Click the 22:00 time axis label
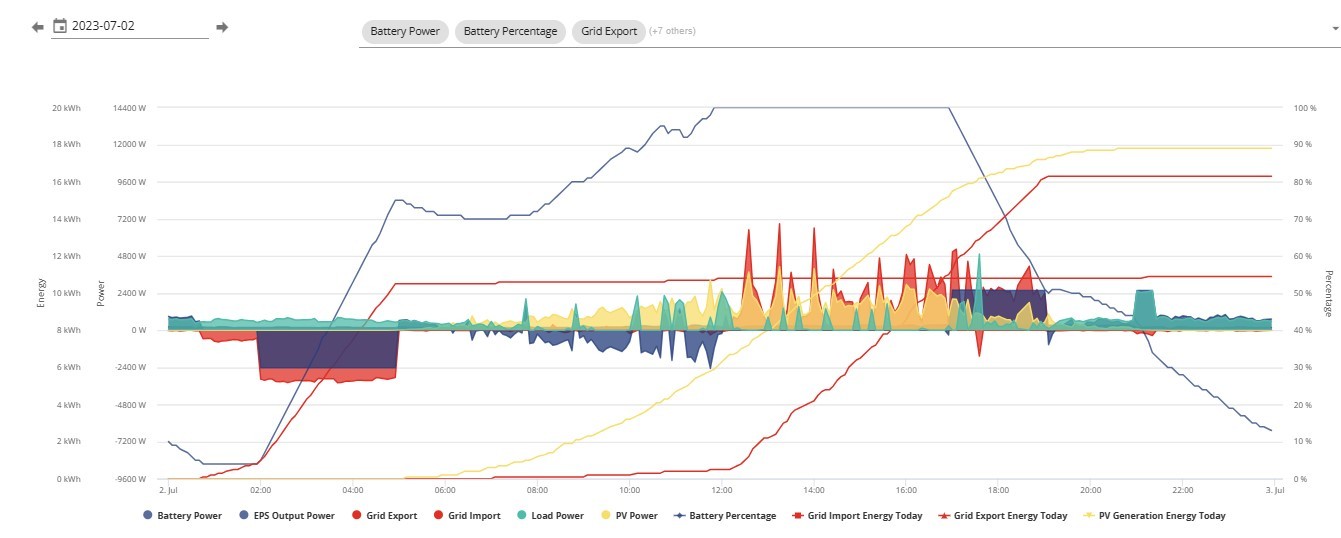 click(x=1183, y=491)
